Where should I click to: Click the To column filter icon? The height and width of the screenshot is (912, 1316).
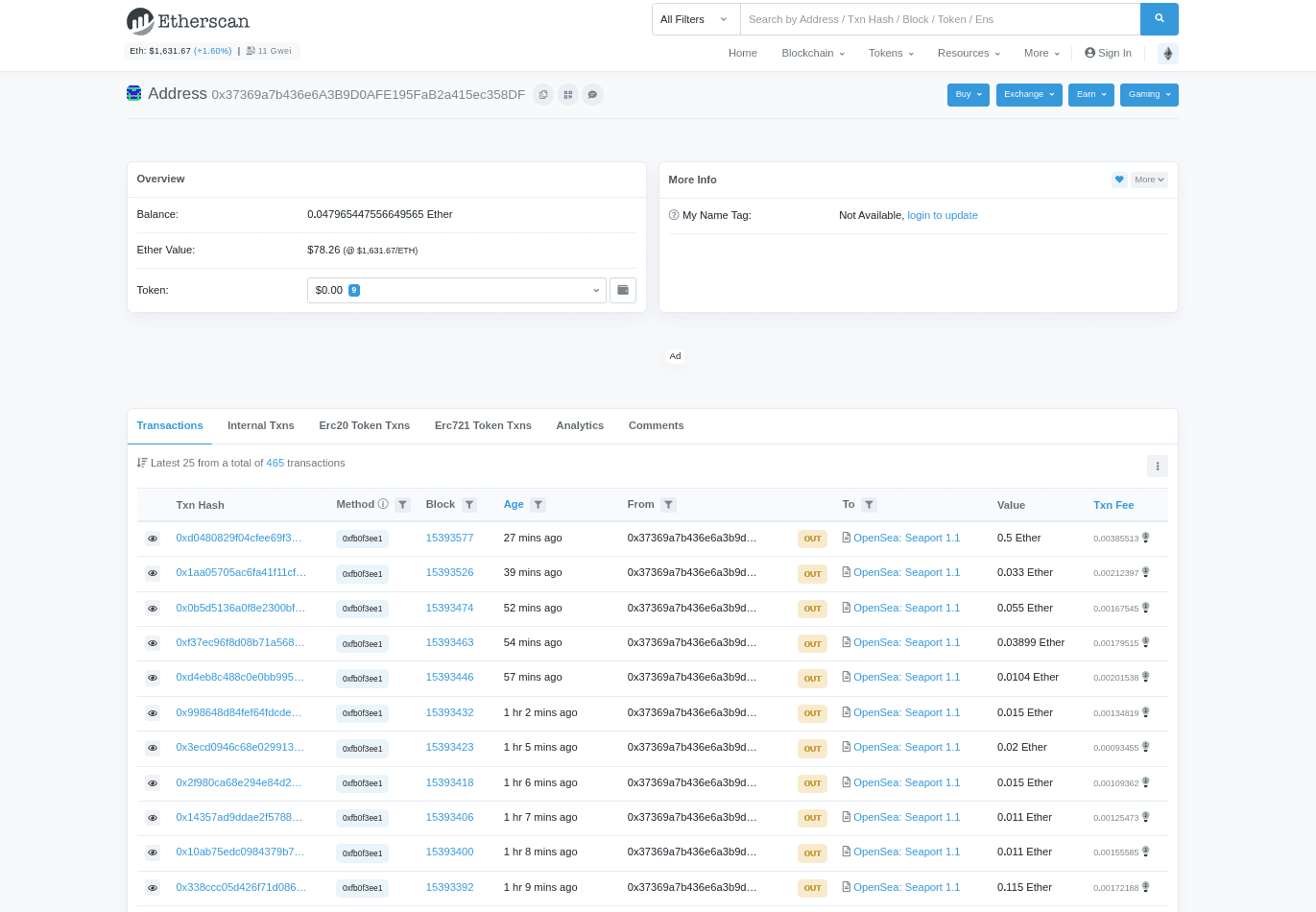point(869,505)
